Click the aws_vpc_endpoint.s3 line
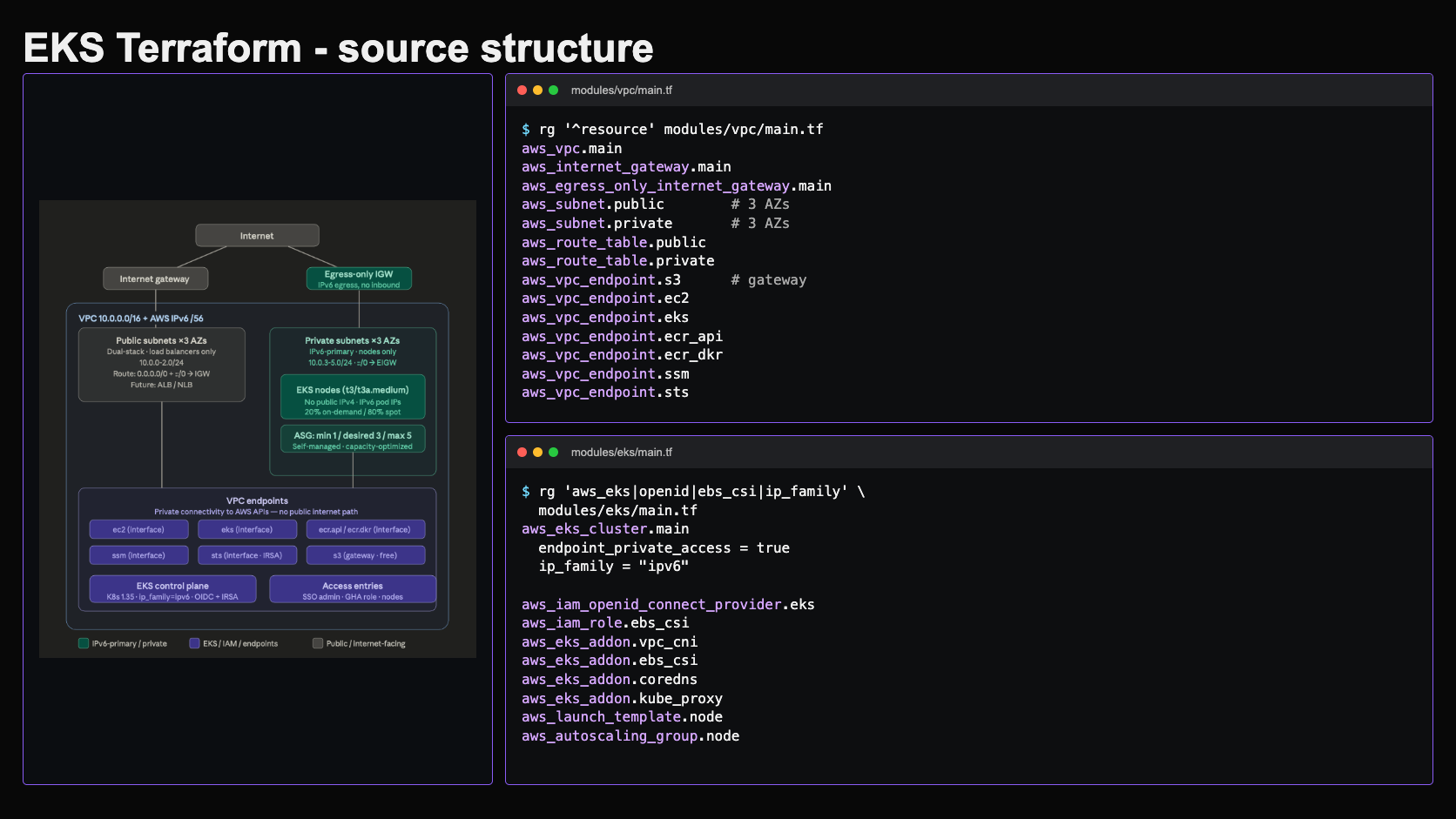The image size is (1456, 819). [x=602, y=279]
